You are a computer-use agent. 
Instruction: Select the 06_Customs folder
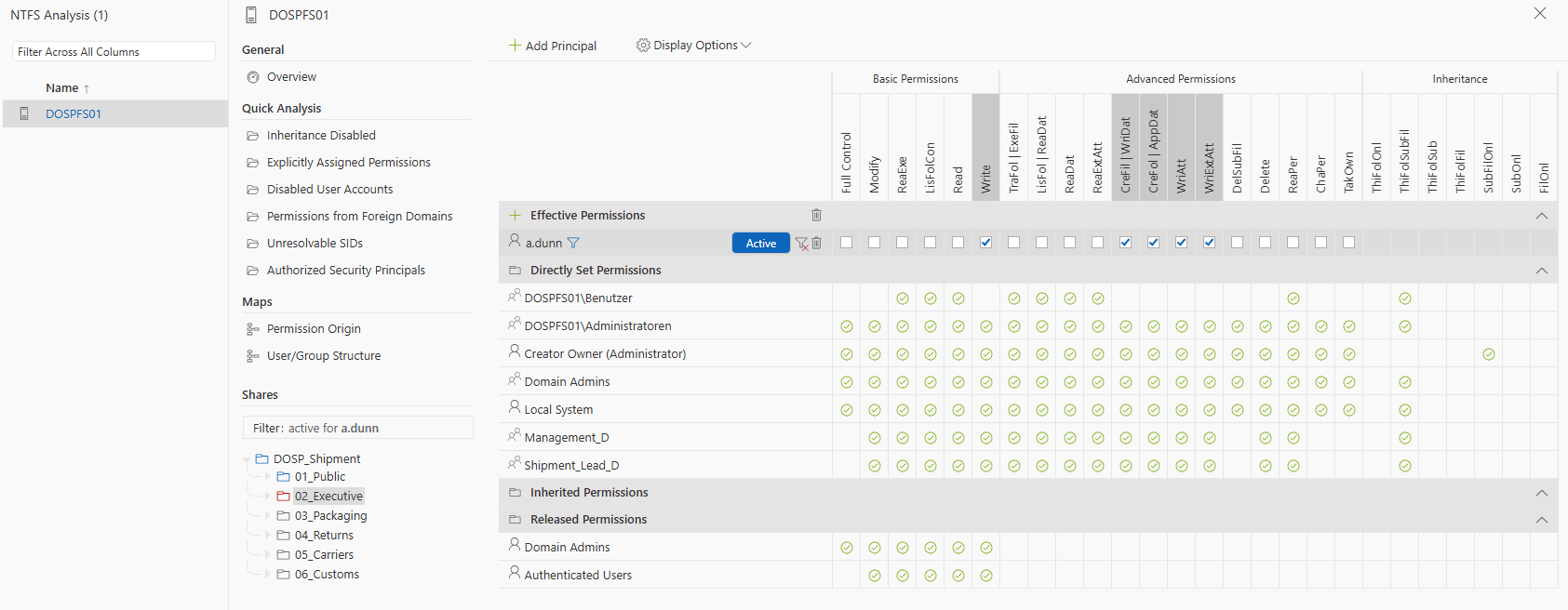(327, 575)
